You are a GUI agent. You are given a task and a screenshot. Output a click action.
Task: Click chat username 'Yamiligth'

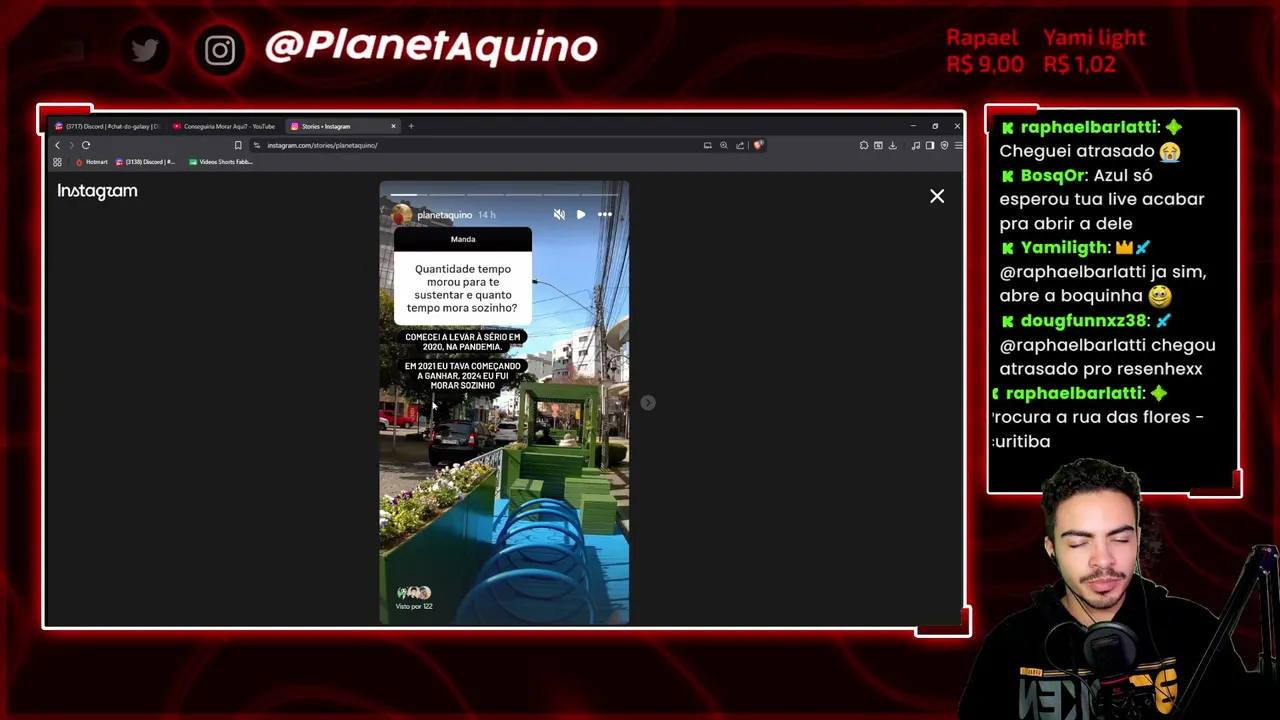[x=1064, y=248]
